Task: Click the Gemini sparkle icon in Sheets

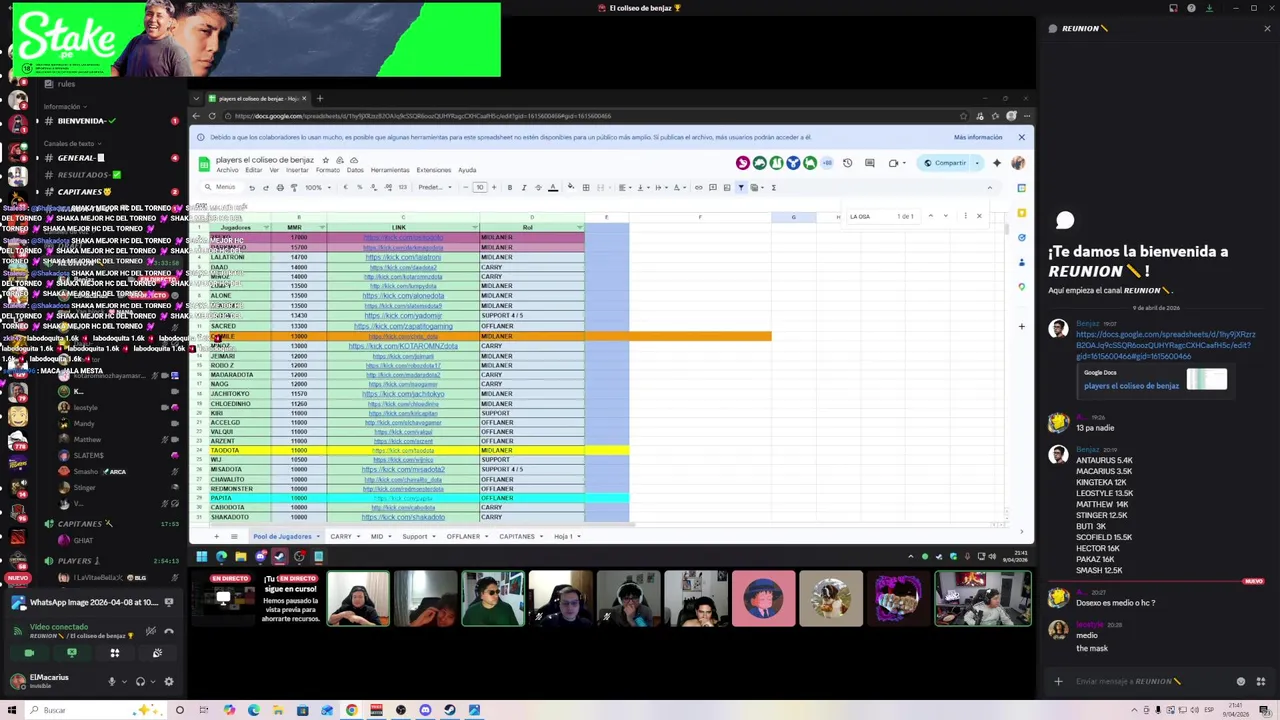Action: pyautogui.click(x=996, y=163)
